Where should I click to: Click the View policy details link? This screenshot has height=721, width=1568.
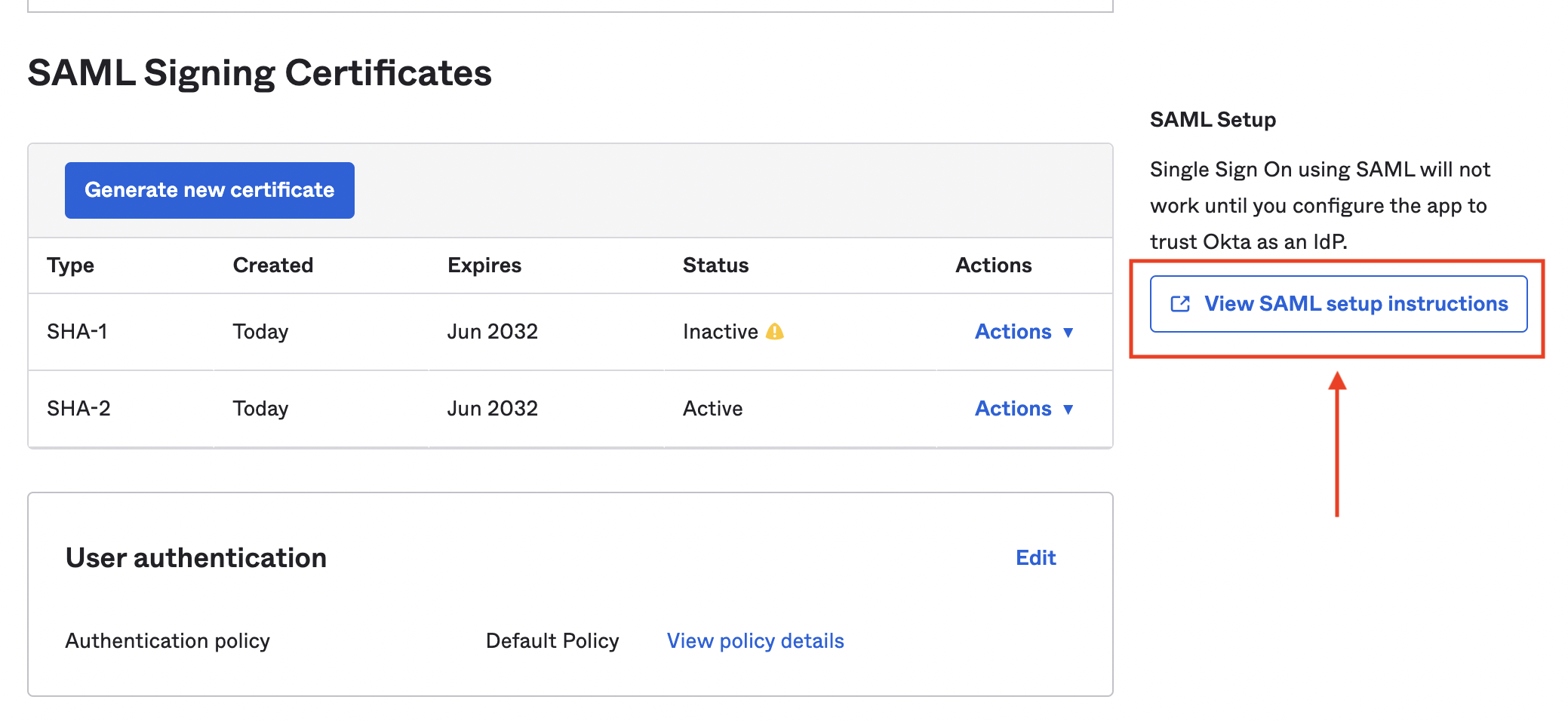pyautogui.click(x=755, y=640)
